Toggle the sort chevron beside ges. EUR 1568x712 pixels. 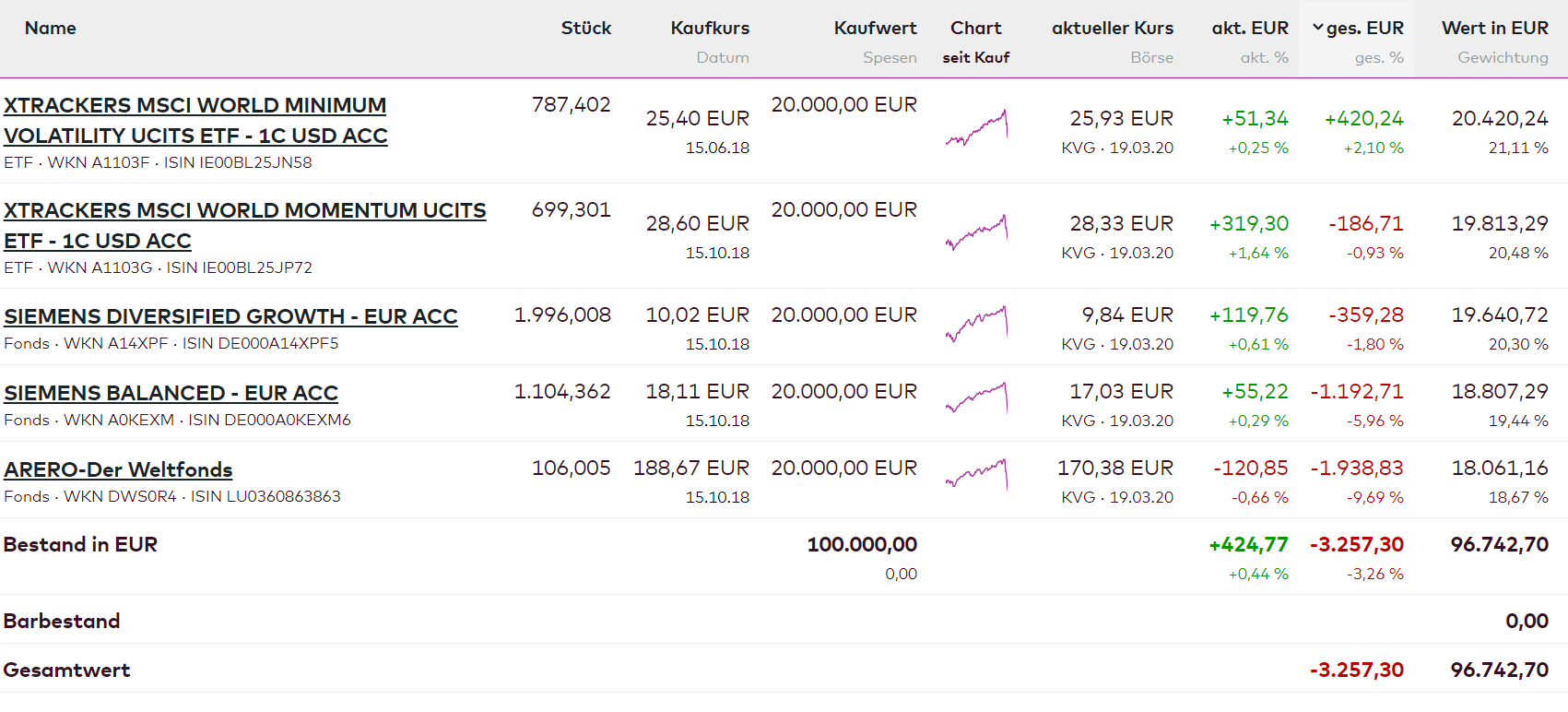tap(1317, 28)
